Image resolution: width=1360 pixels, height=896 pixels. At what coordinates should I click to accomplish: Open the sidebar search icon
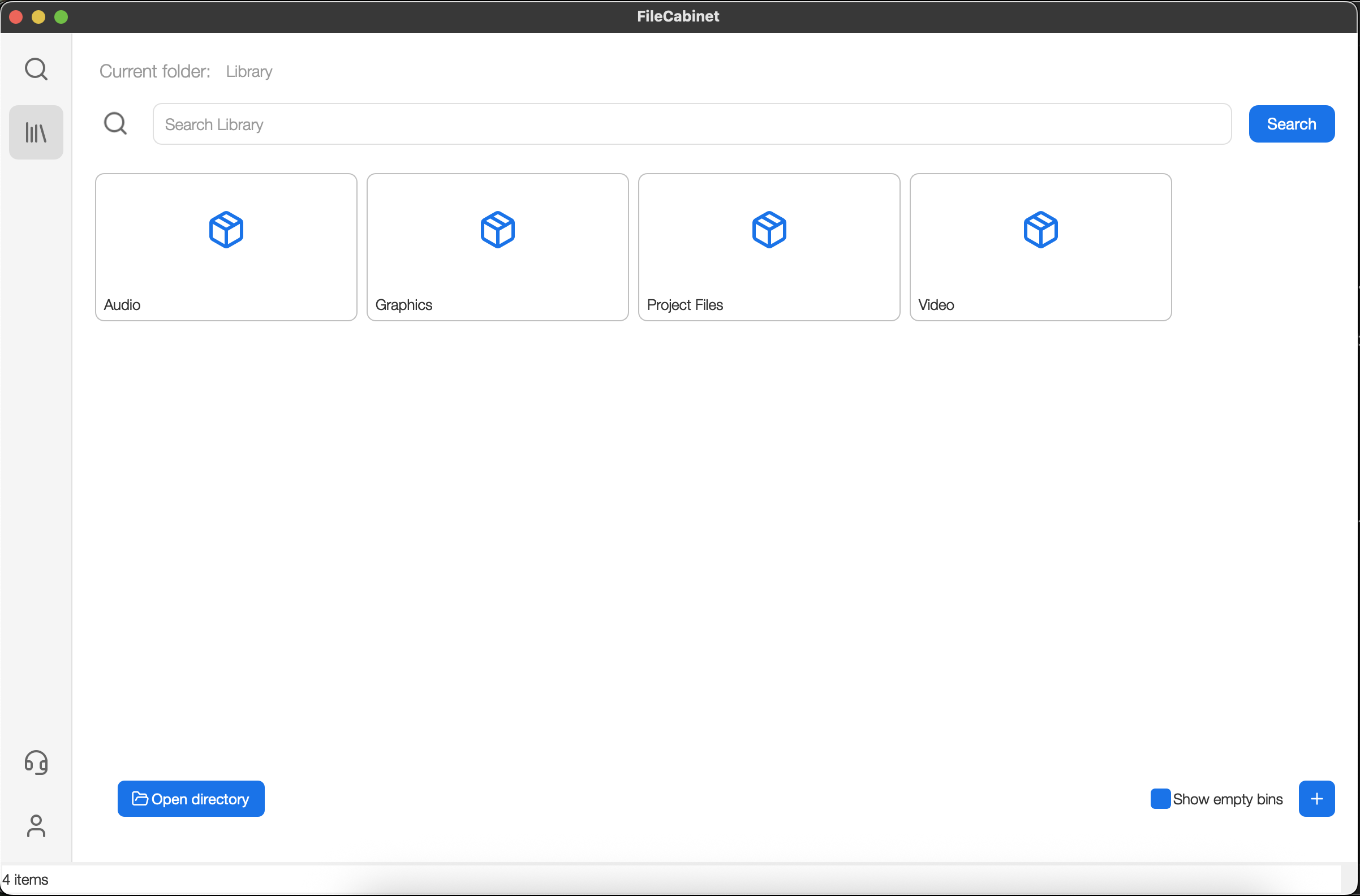tap(36, 69)
